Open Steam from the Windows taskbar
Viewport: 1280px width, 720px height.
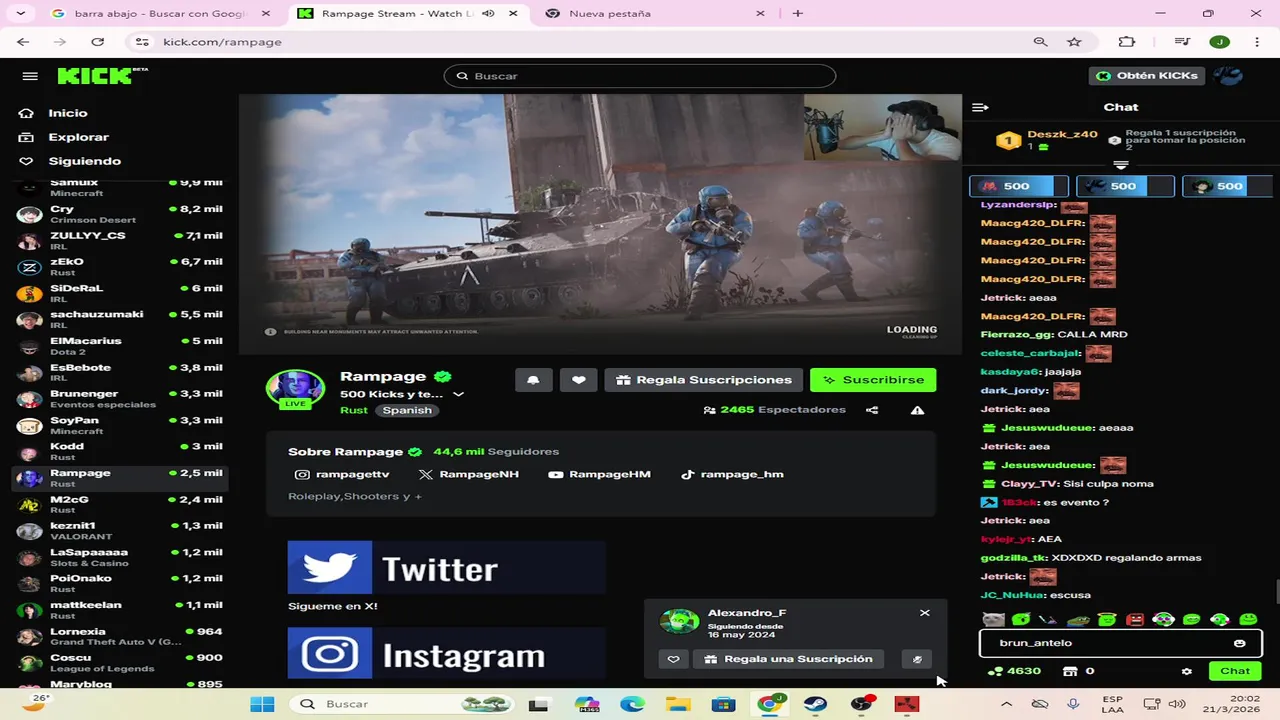pyautogui.click(x=815, y=704)
